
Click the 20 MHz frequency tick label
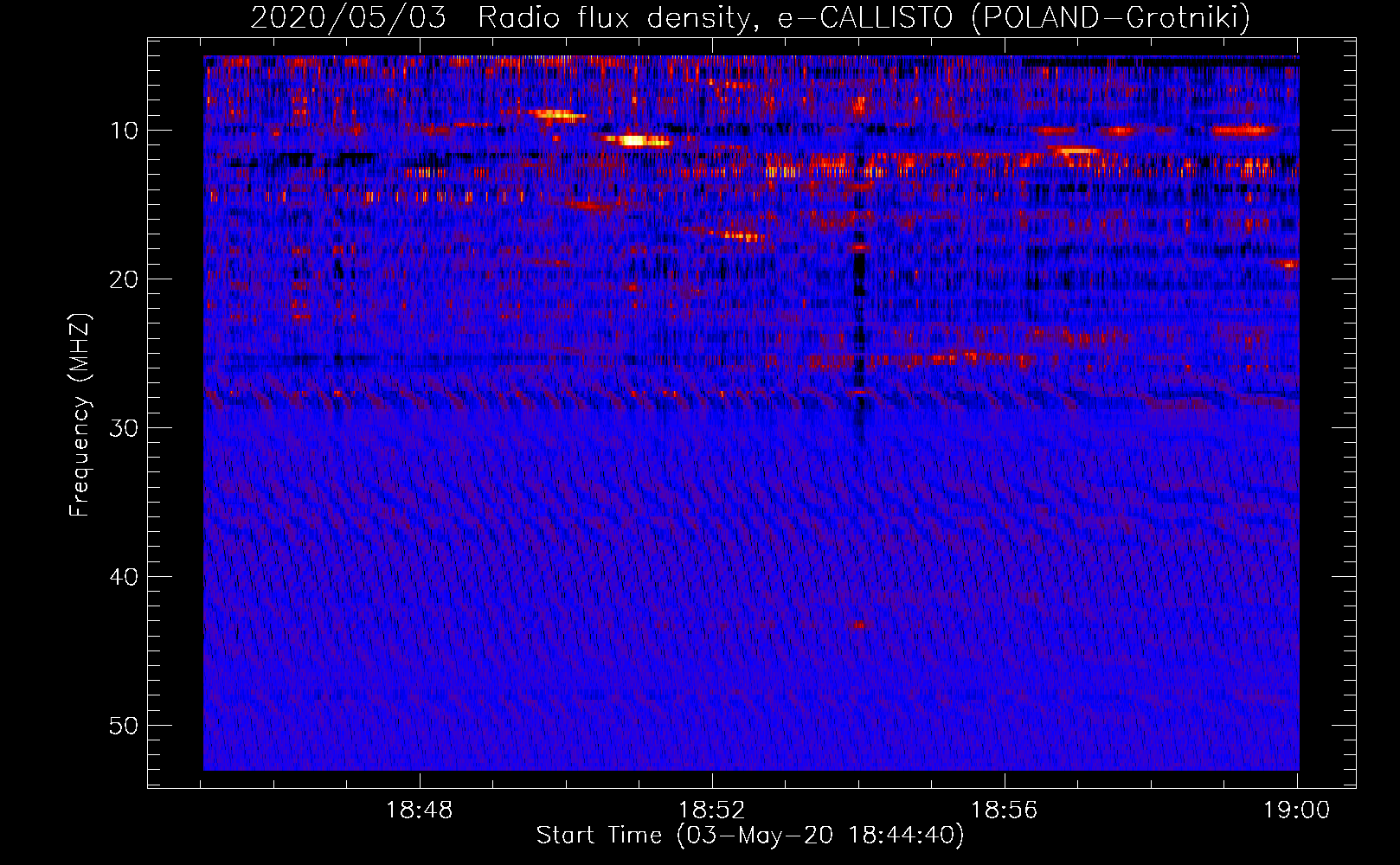click(125, 279)
